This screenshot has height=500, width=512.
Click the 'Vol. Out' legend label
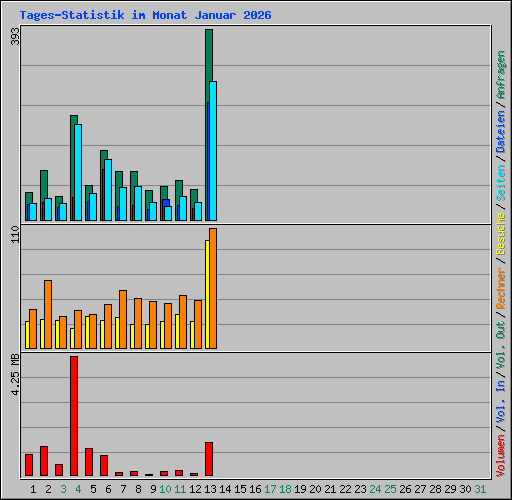pos(501,345)
